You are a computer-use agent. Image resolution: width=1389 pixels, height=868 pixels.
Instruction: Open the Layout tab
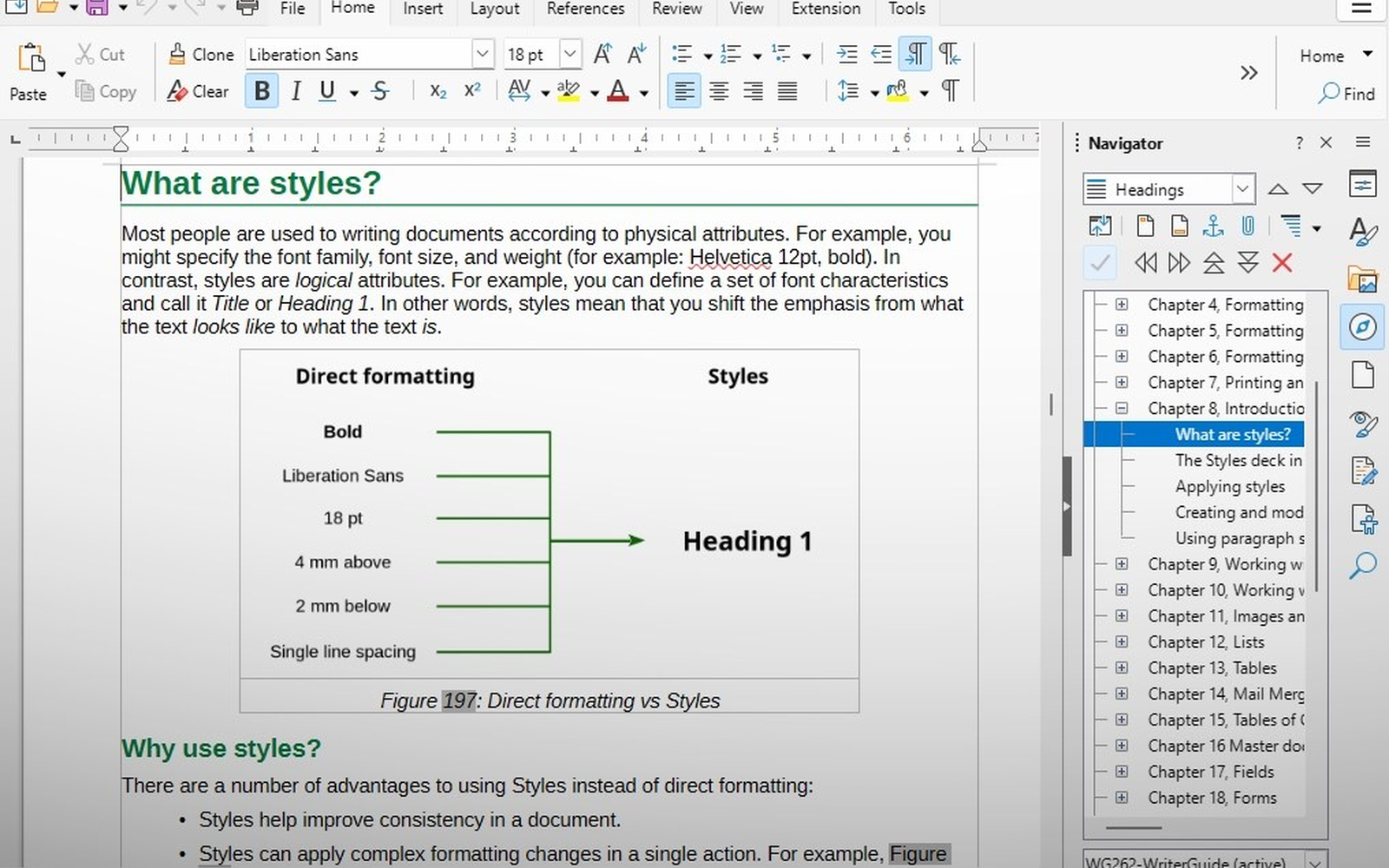coord(495,9)
